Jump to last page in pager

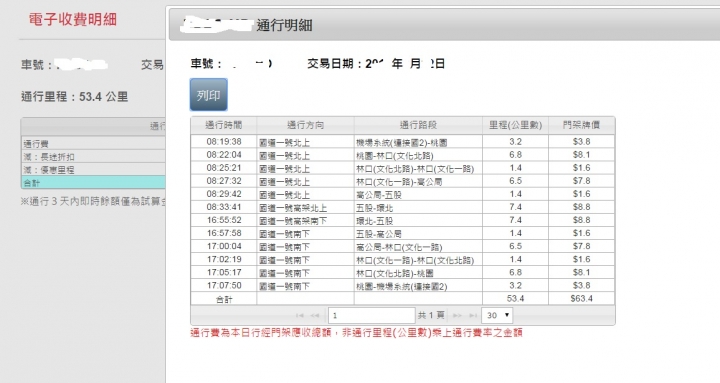(472, 315)
